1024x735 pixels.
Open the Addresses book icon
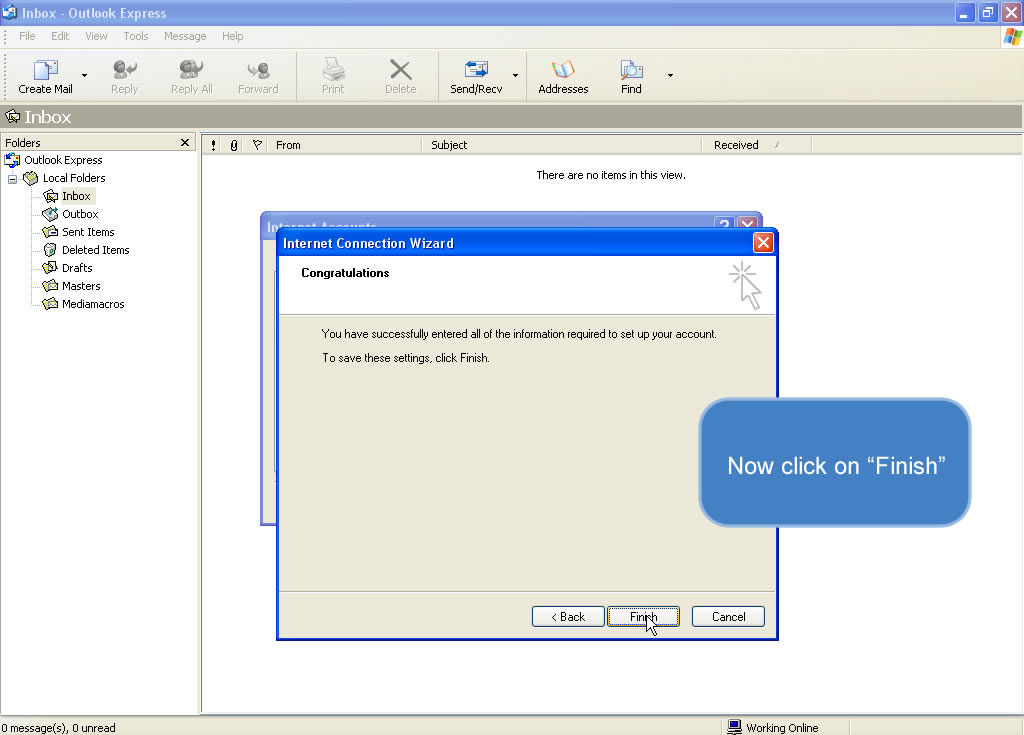point(563,71)
